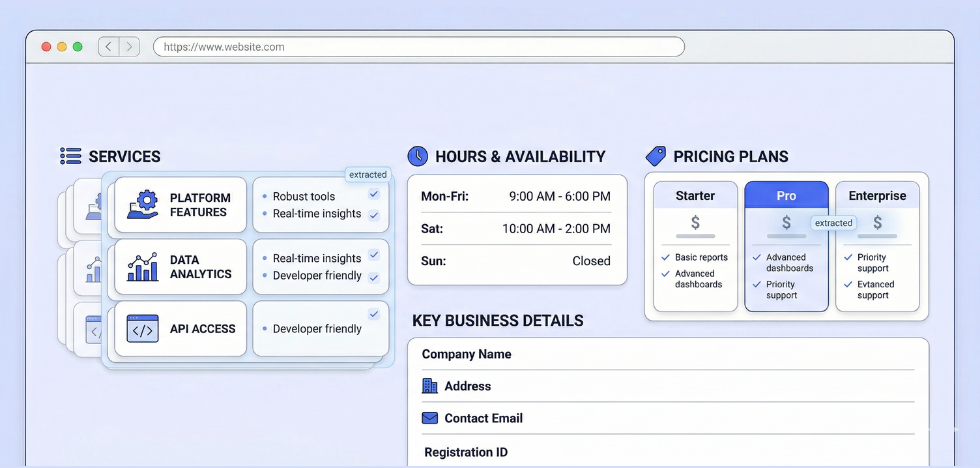Click the Services list icon

click(x=70, y=156)
